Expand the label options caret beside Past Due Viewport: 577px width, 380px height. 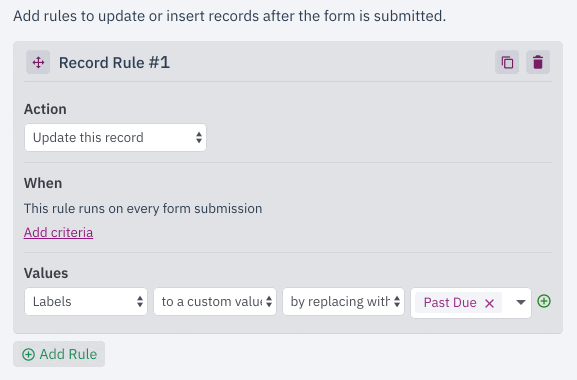pos(520,302)
